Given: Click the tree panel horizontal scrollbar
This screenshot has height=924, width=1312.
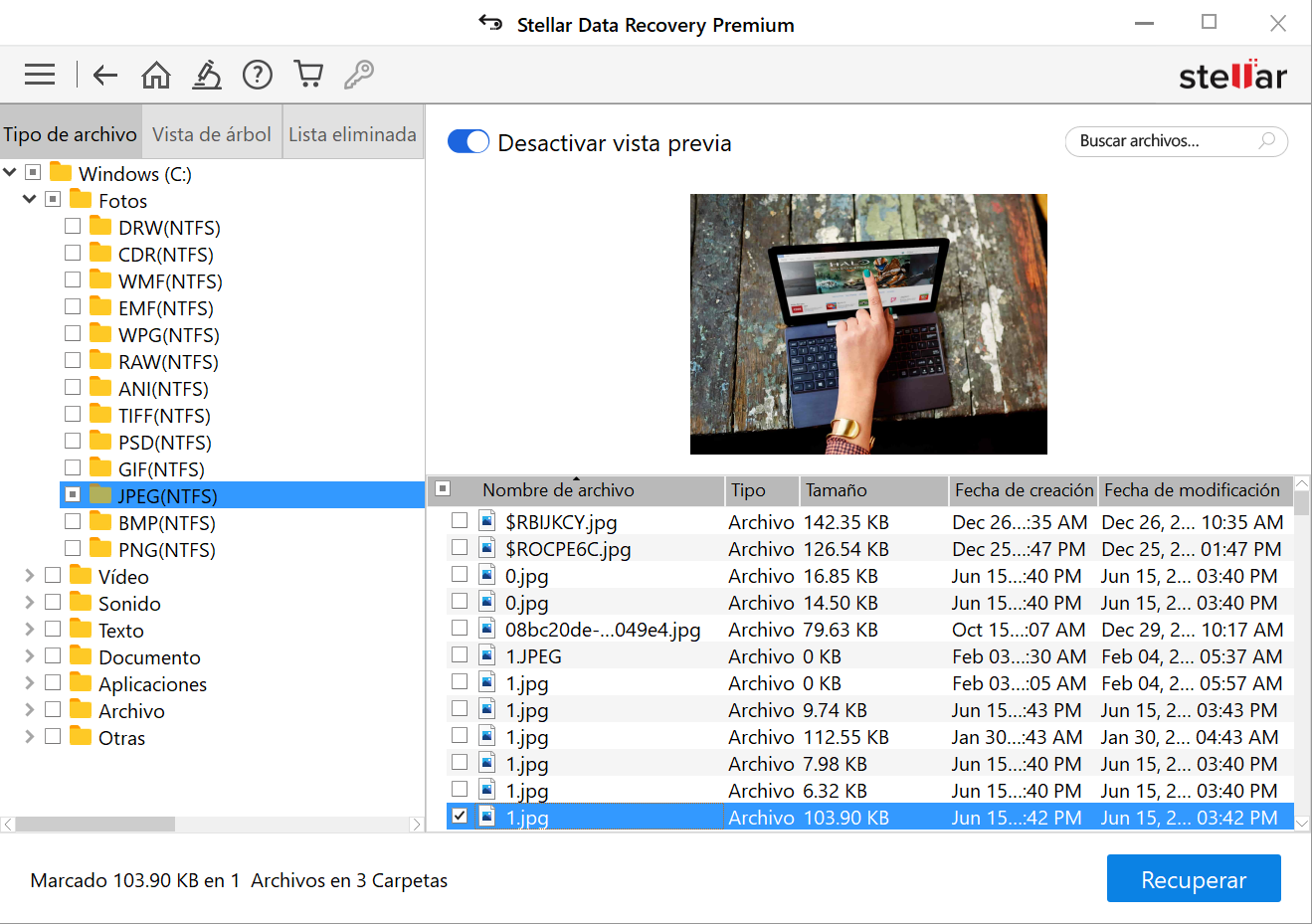Looking at the screenshot, I should click(x=95, y=825).
